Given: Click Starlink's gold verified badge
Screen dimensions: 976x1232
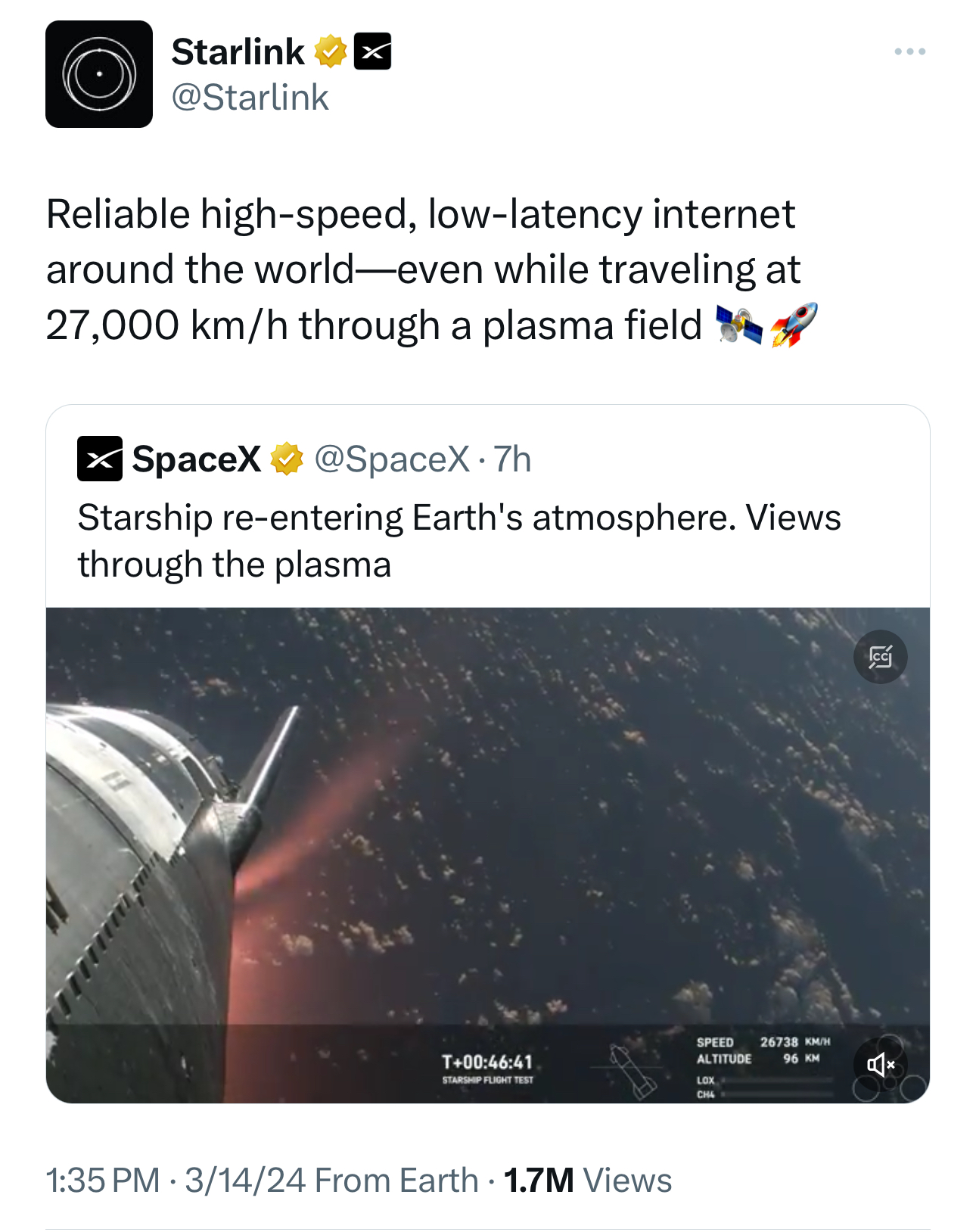Looking at the screenshot, I should click(330, 51).
